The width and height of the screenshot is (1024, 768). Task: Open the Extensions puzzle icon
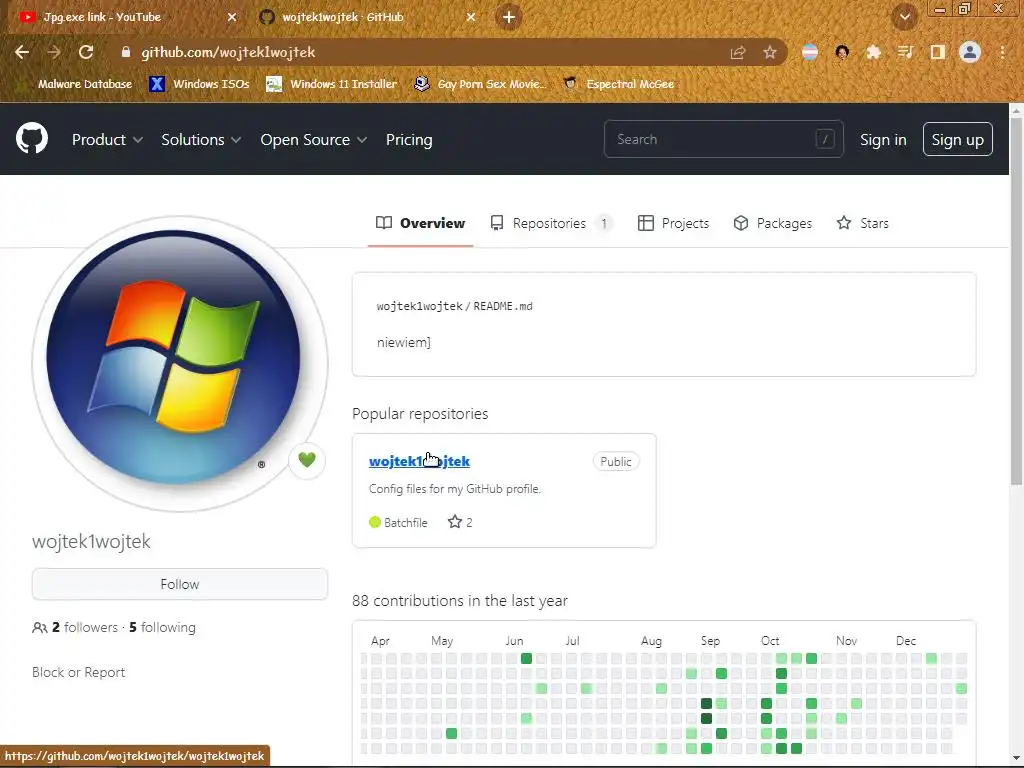tap(873, 52)
